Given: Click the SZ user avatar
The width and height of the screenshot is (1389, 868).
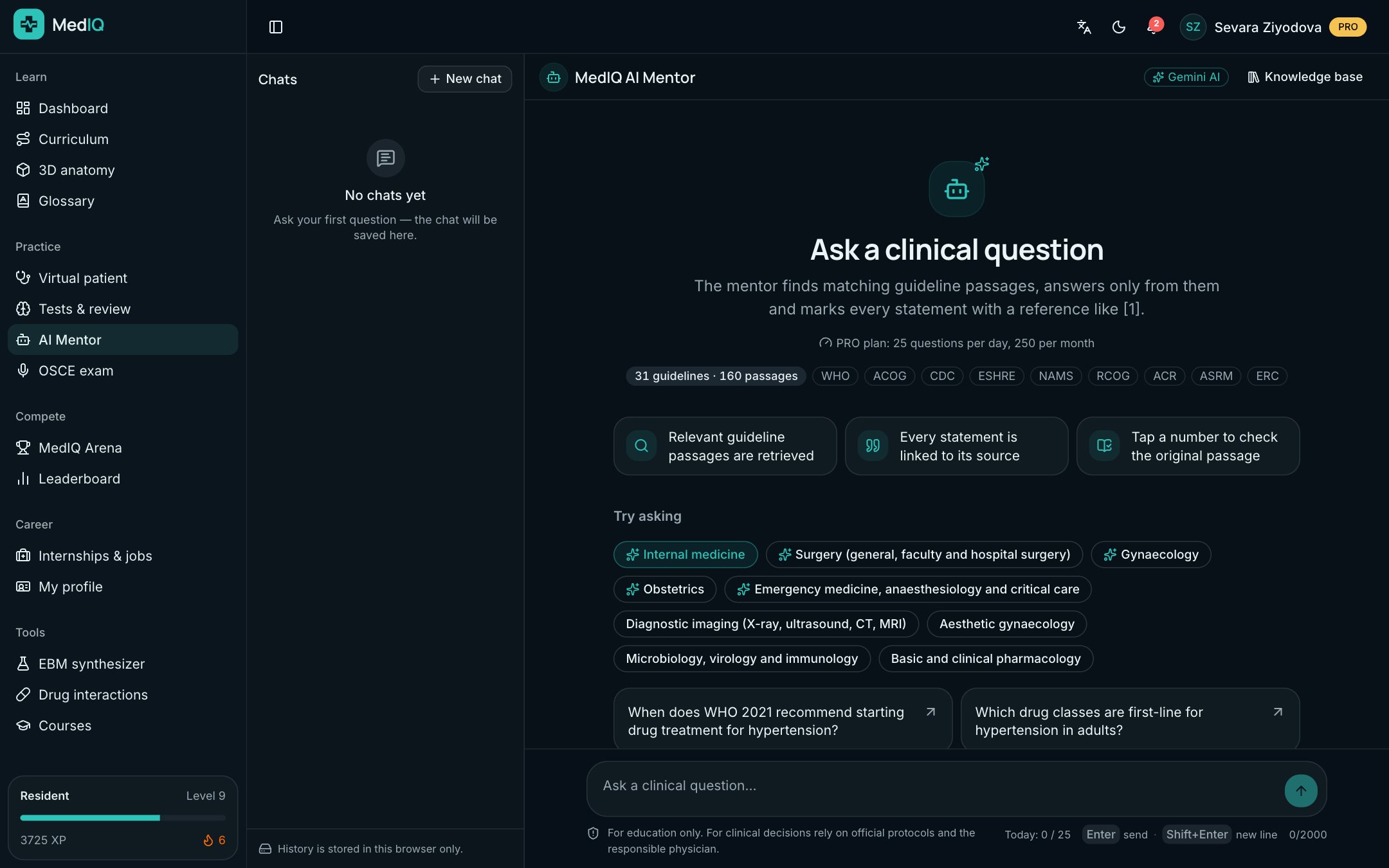Looking at the screenshot, I should pyautogui.click(x=1193, y=27).
